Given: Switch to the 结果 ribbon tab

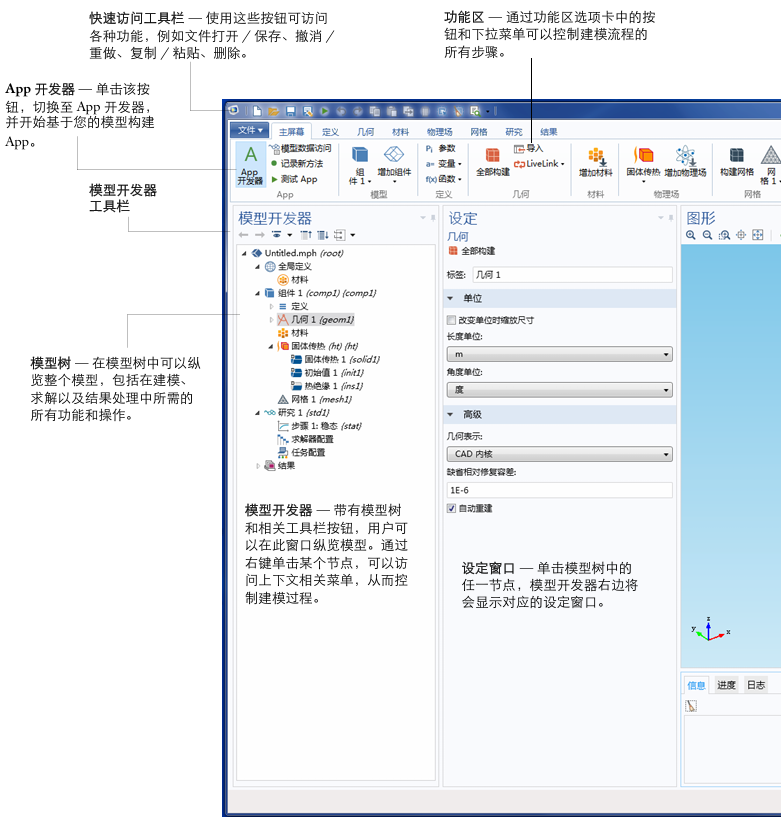Looking at the screenshot, I should [x=549, y=132].
